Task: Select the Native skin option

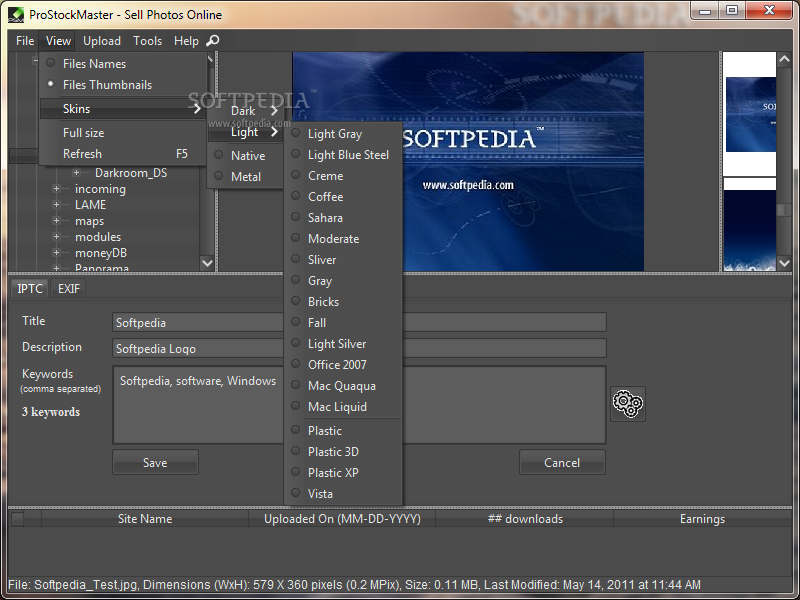Action: (x=245, y=156)
